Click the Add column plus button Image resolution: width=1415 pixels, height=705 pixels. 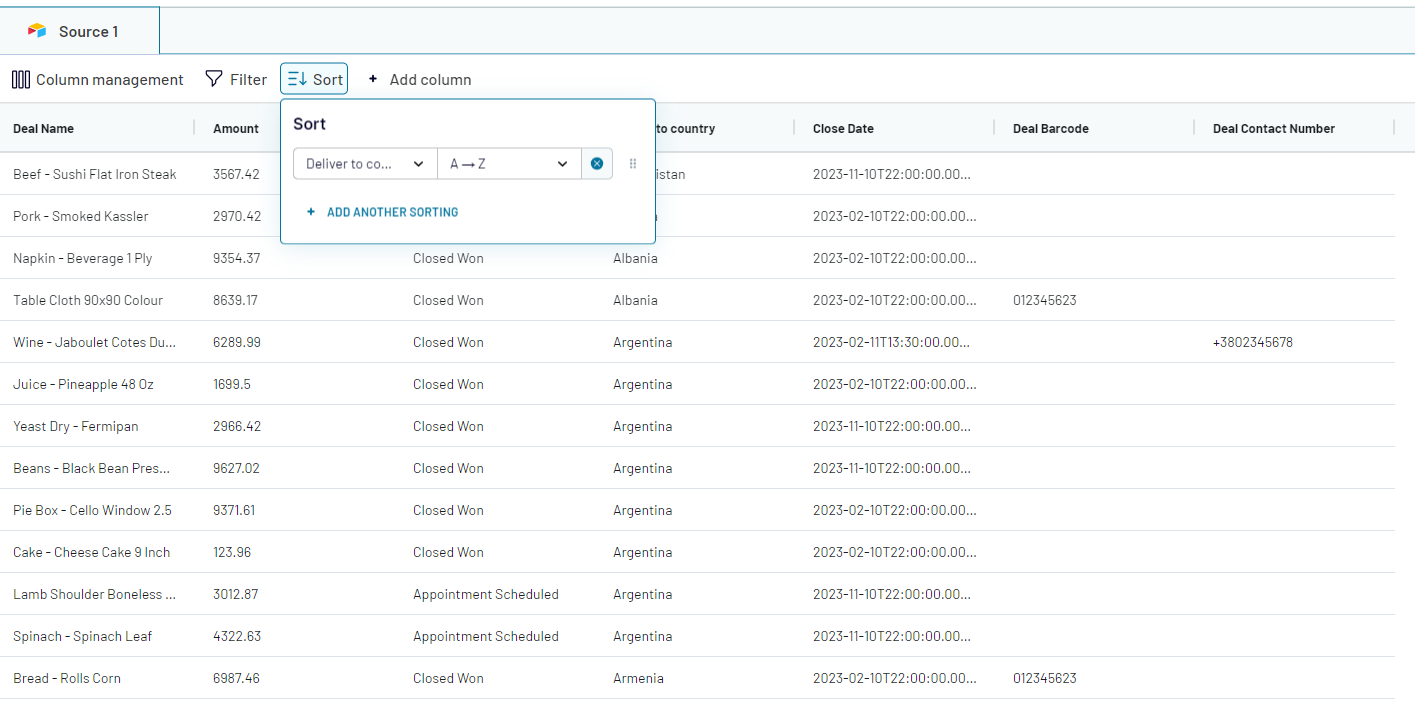pyautogui.click(x=373, y=79)
